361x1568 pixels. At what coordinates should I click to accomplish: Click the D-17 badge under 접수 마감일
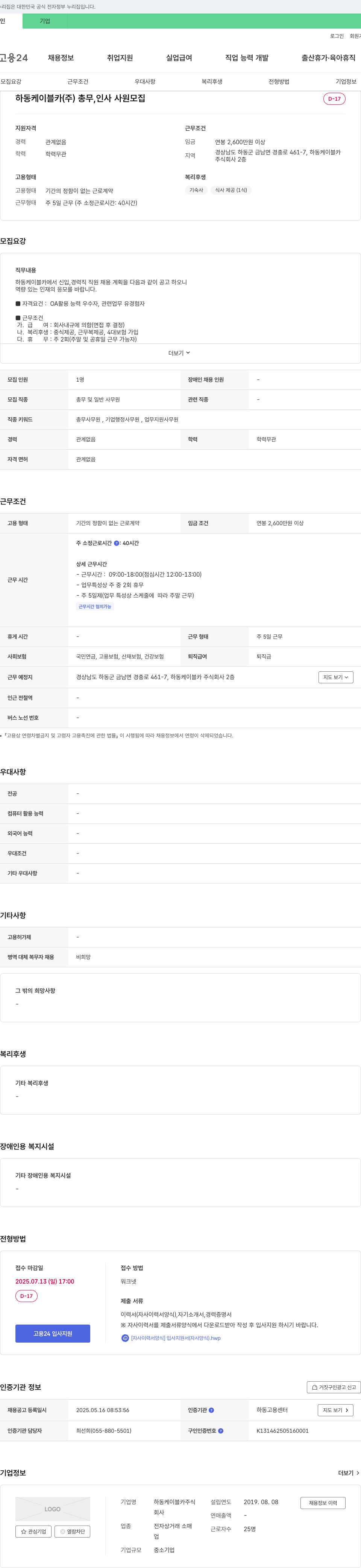tap(26, 1296)
